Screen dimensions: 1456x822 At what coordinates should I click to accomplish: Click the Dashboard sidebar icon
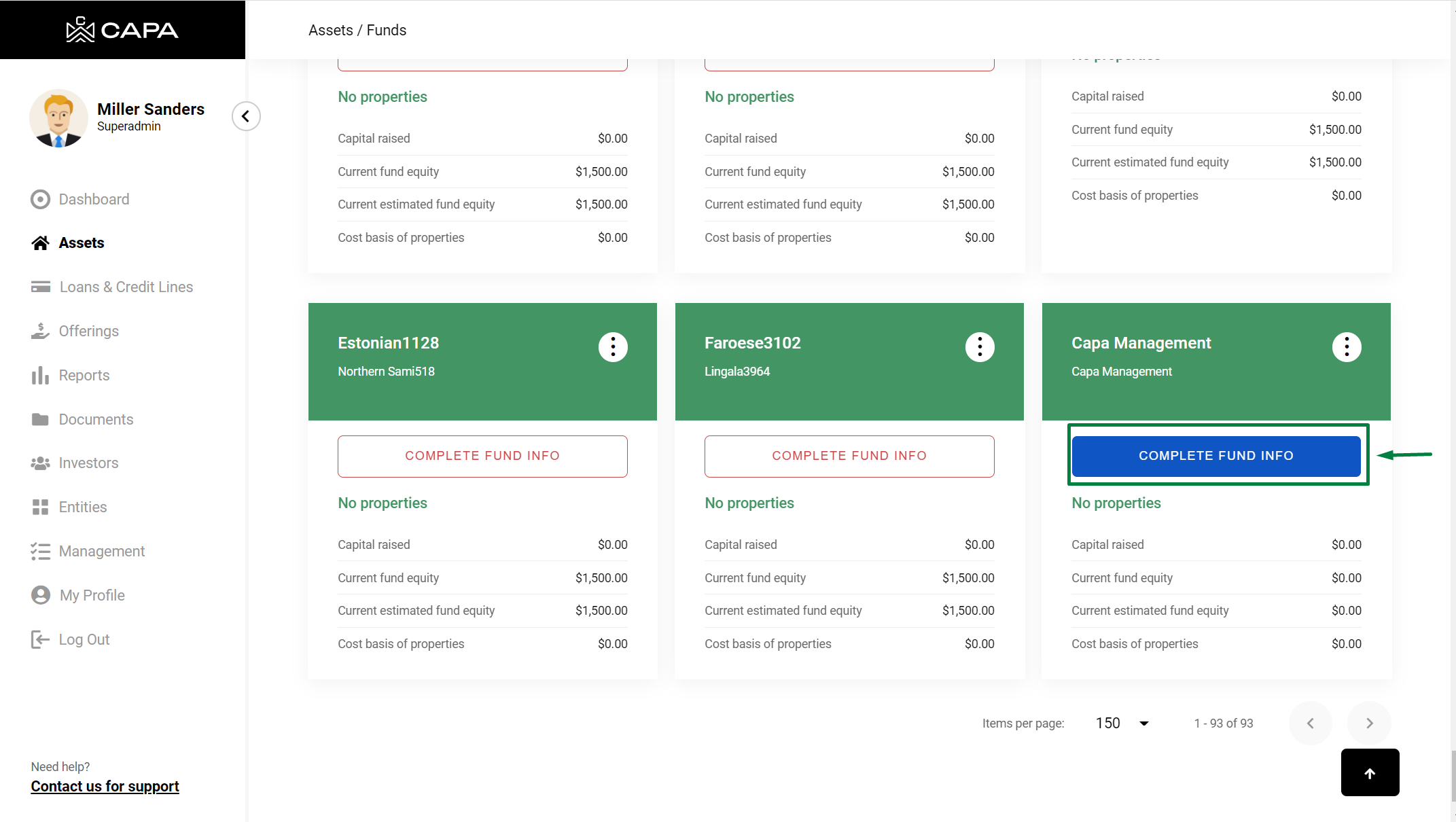pyautogui.click(x=40, y=199)
